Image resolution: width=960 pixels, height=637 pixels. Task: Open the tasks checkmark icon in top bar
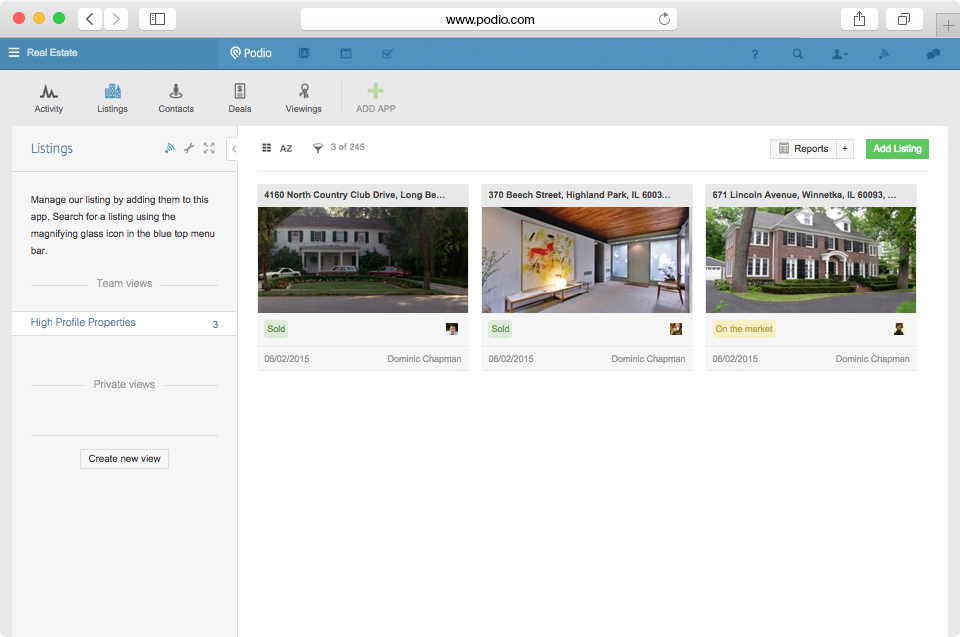pos(387,53)
